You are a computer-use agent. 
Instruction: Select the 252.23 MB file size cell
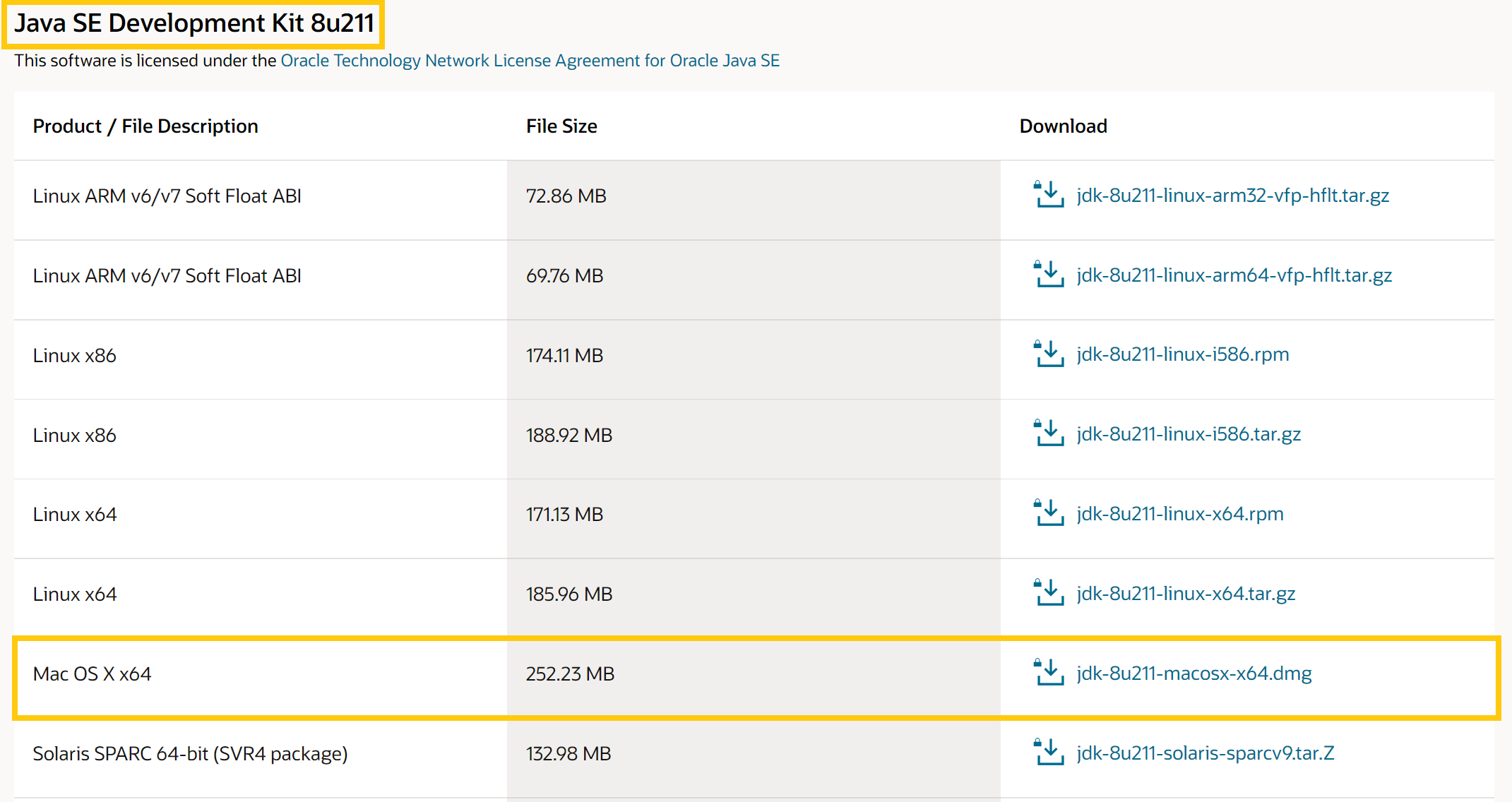tap(754, 674)
